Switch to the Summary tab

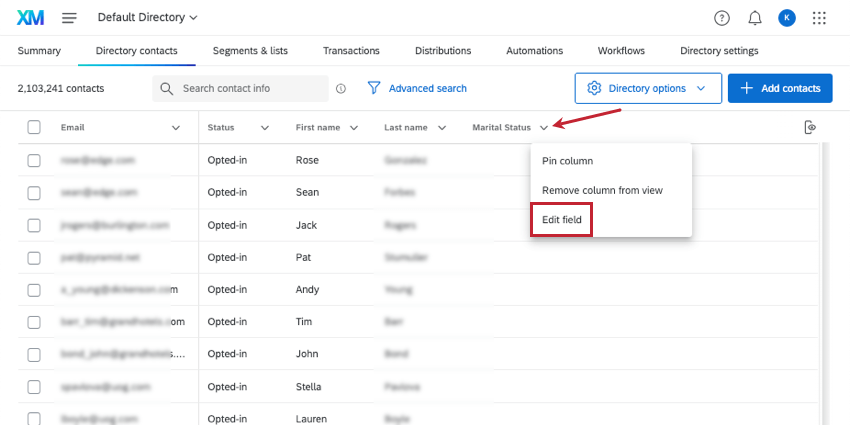(39, 51)
